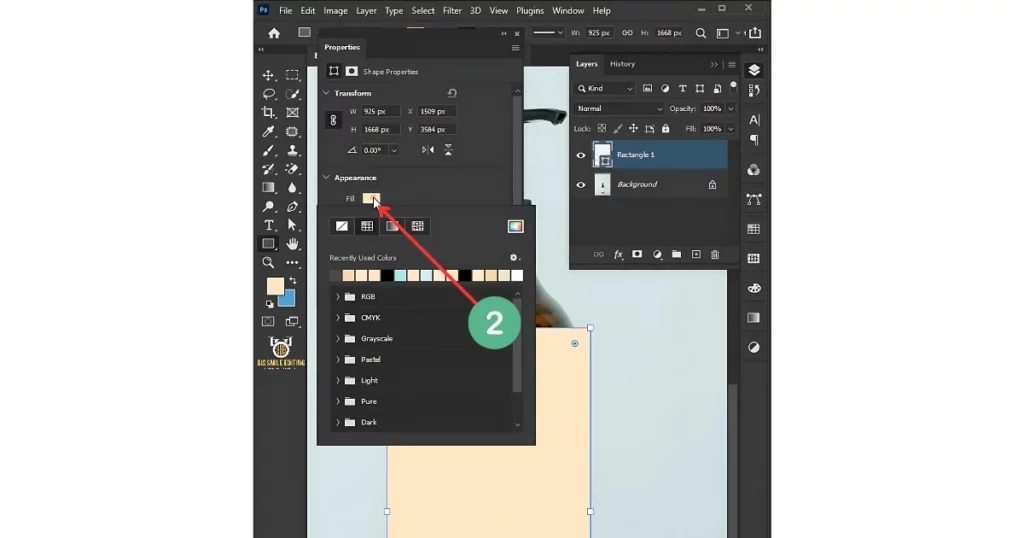Image resolution: width=1024 pixels, height=538 pixels.
Task: Expand the RGB swatch folder
Action: pyautogui.click(x=338, y=297)
